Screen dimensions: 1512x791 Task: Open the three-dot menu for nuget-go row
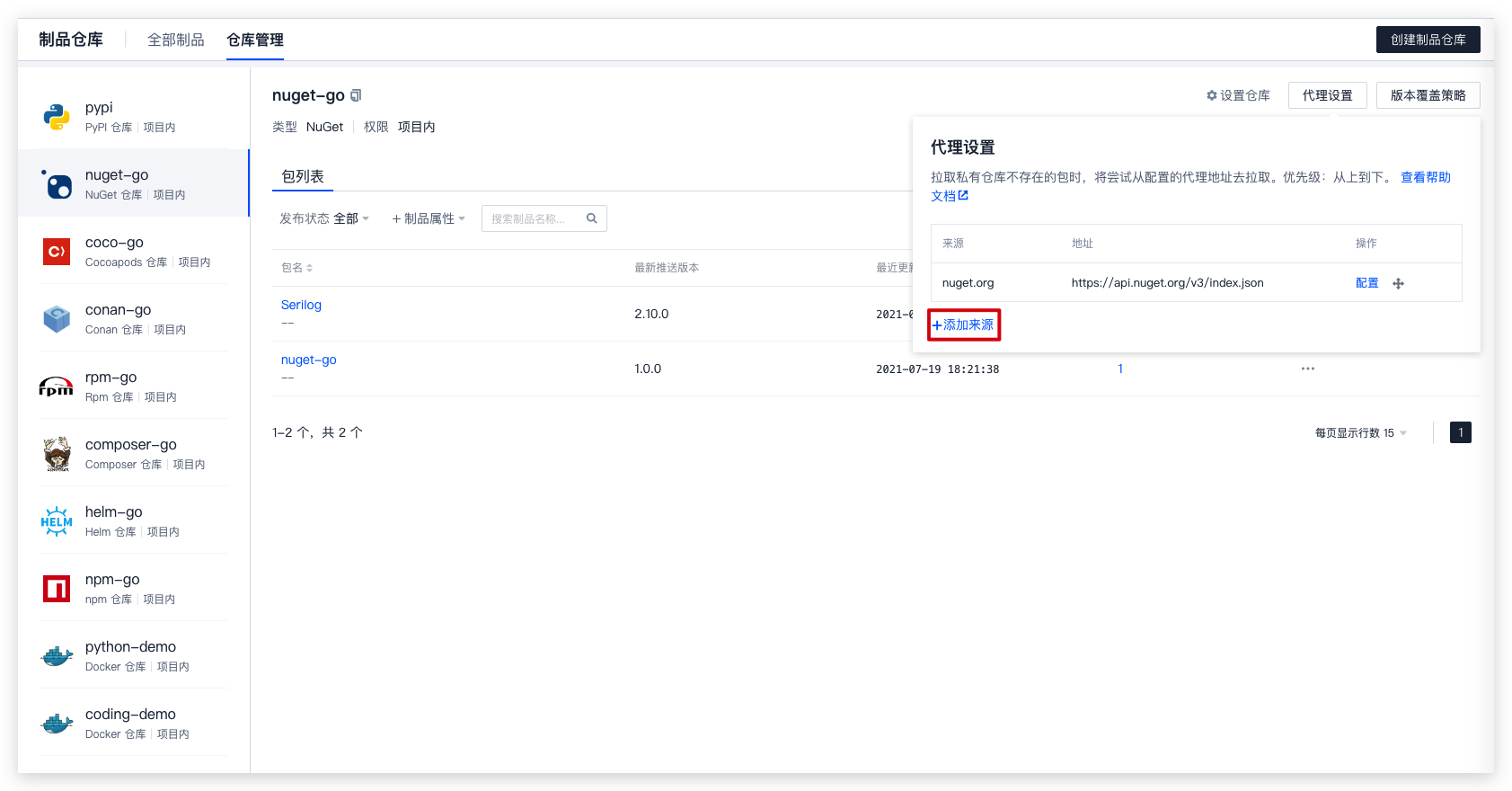click(x=1308, y=369)
